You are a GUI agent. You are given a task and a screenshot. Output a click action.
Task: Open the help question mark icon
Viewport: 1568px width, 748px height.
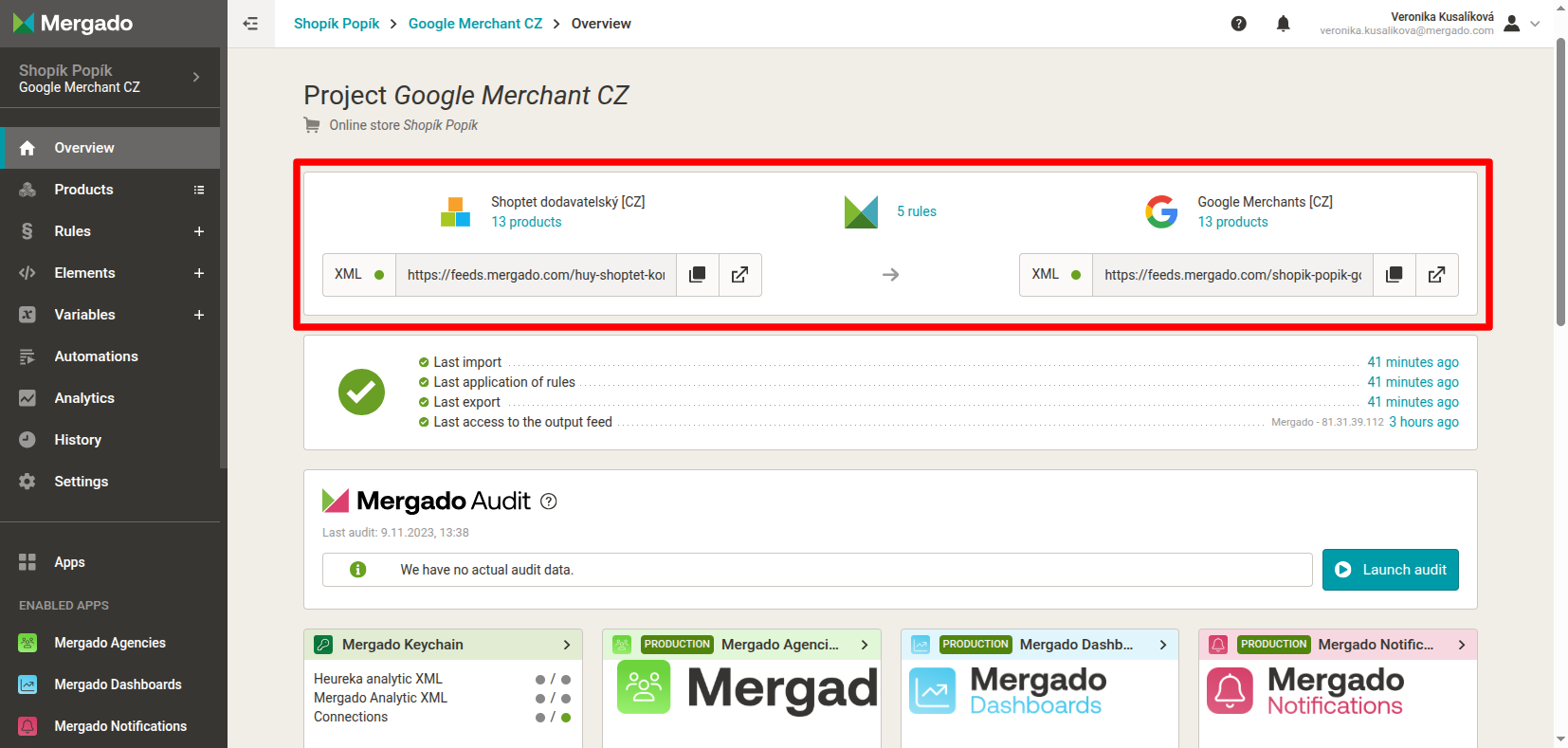tap(1238, 24)
